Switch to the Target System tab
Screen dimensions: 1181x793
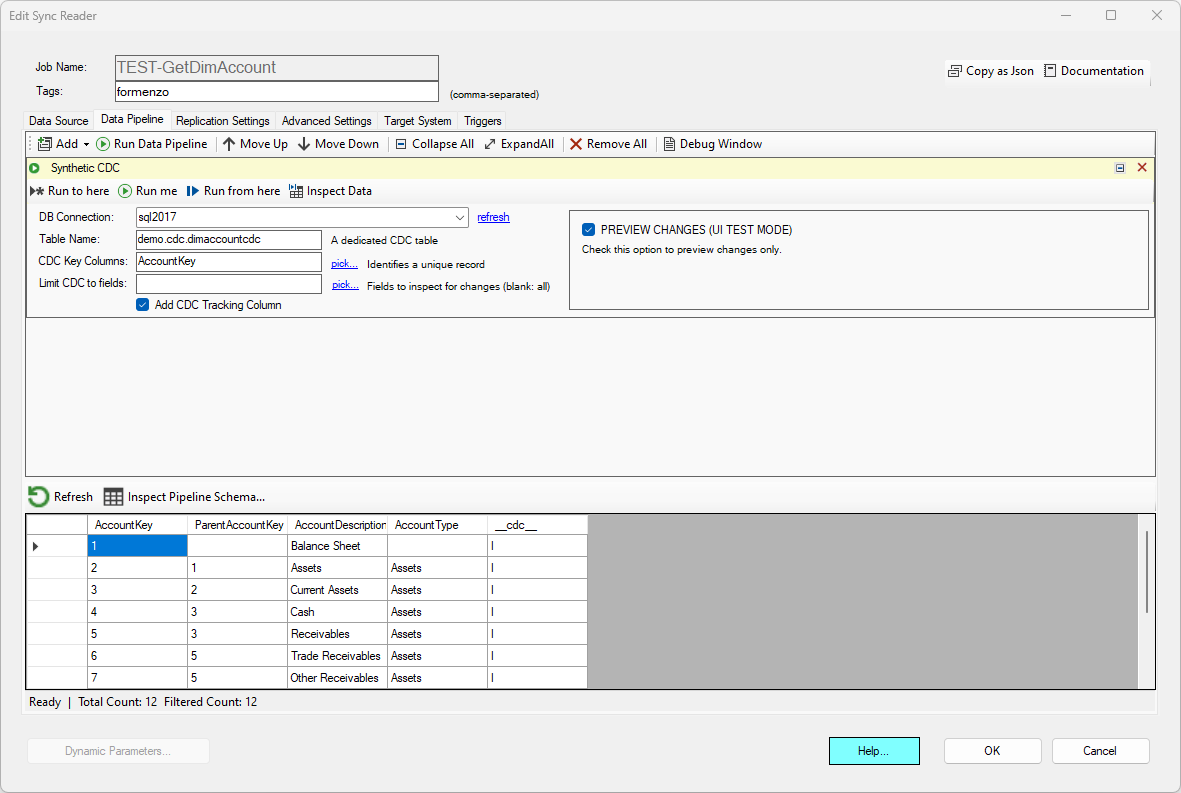(418, 120)
